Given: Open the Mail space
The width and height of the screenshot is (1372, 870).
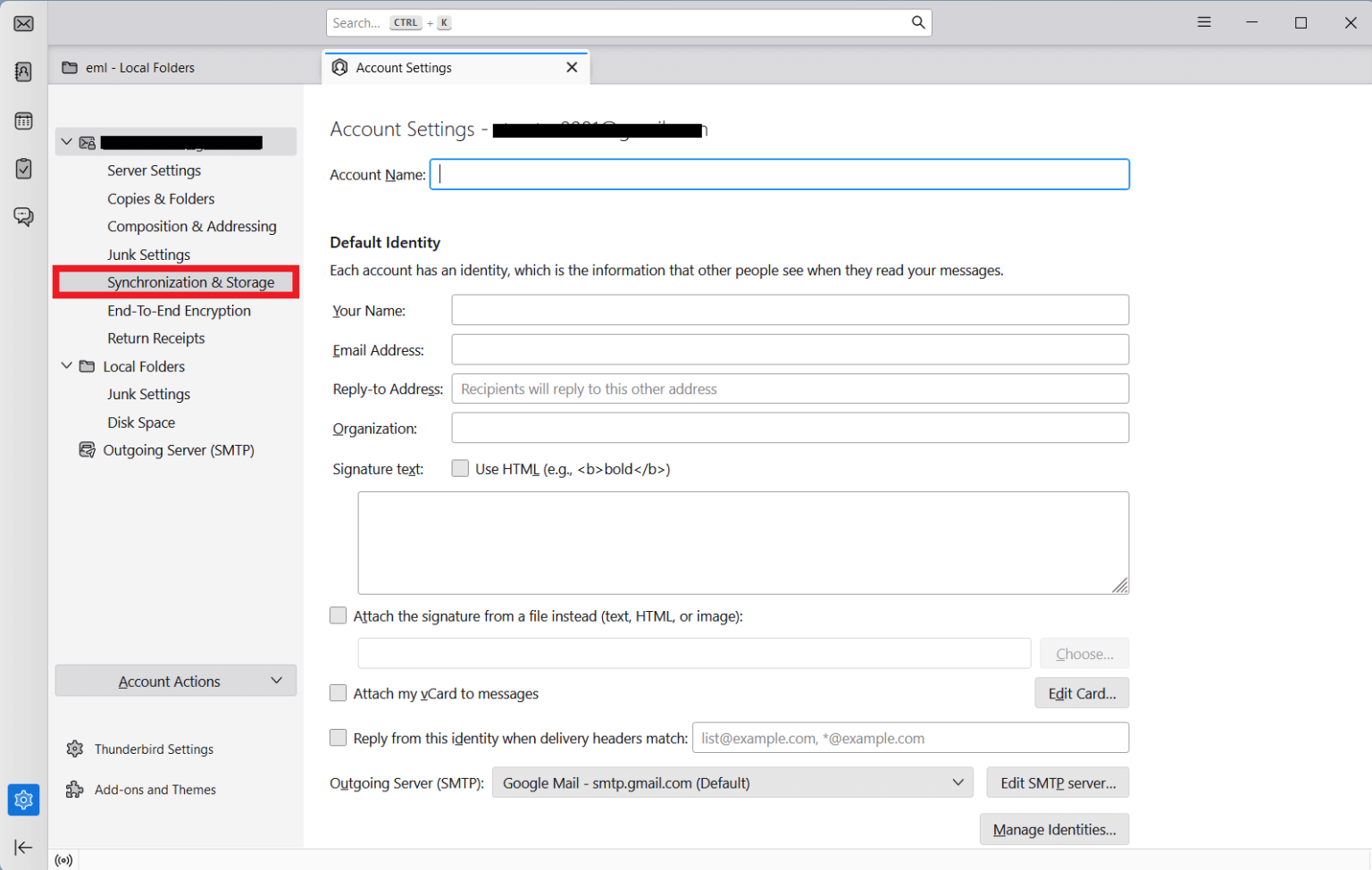Looking at the screenshot, I should (x=23, y=23).
